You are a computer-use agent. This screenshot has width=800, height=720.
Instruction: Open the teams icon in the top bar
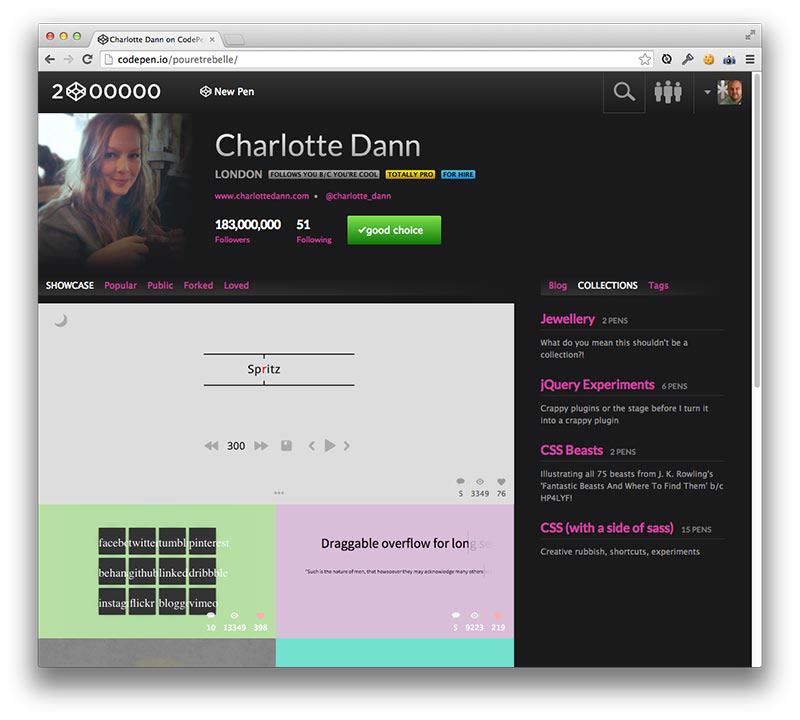[x=670, y=91]
